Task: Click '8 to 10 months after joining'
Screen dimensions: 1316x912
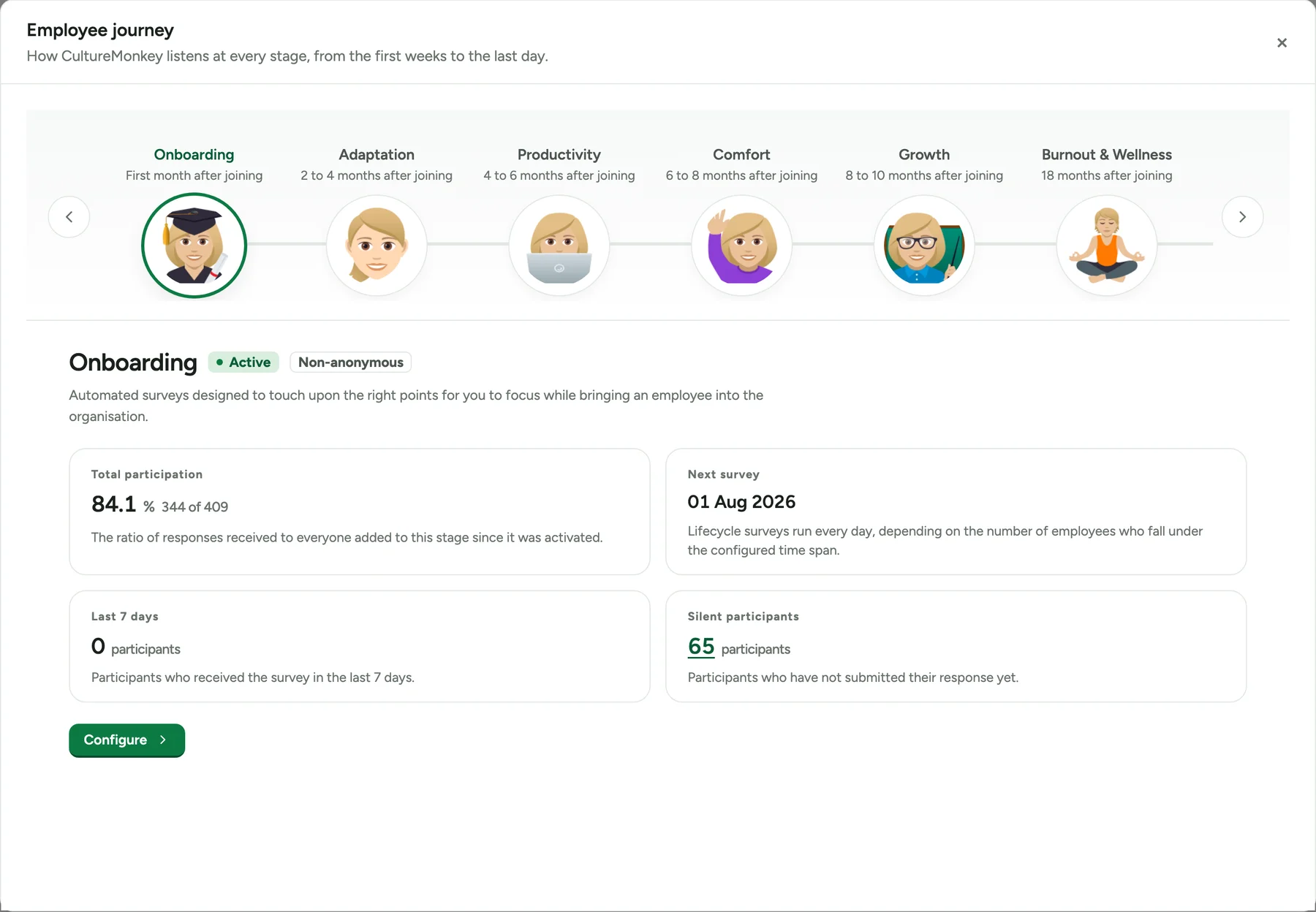Action: click(924, 175)
